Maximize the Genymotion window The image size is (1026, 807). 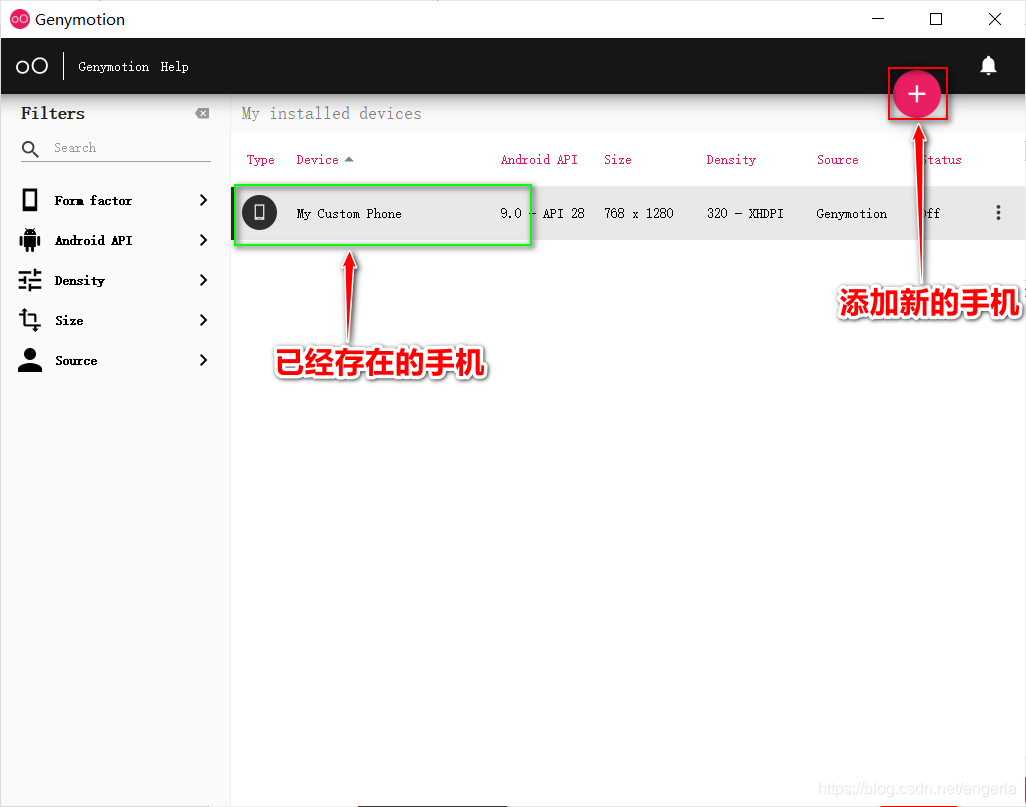pyautogui.click(x=936, y=19)
